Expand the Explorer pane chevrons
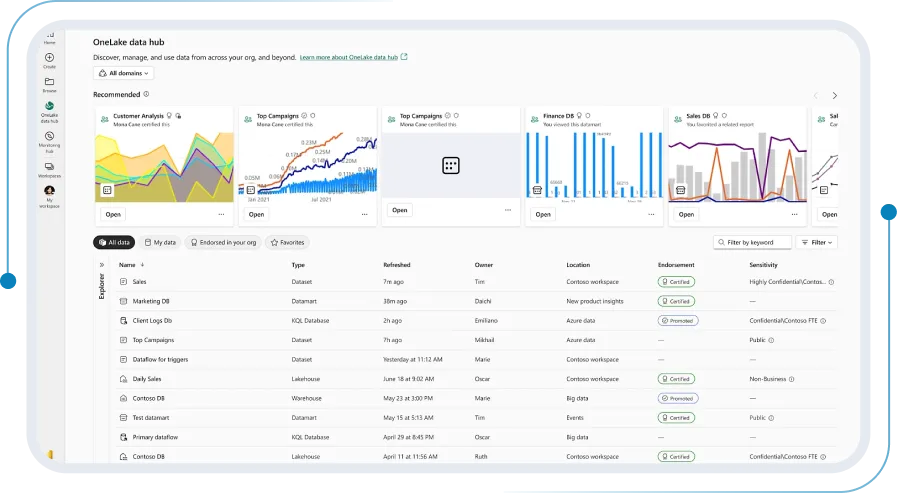Screen dimensions: 897x493 coord(102,265)
